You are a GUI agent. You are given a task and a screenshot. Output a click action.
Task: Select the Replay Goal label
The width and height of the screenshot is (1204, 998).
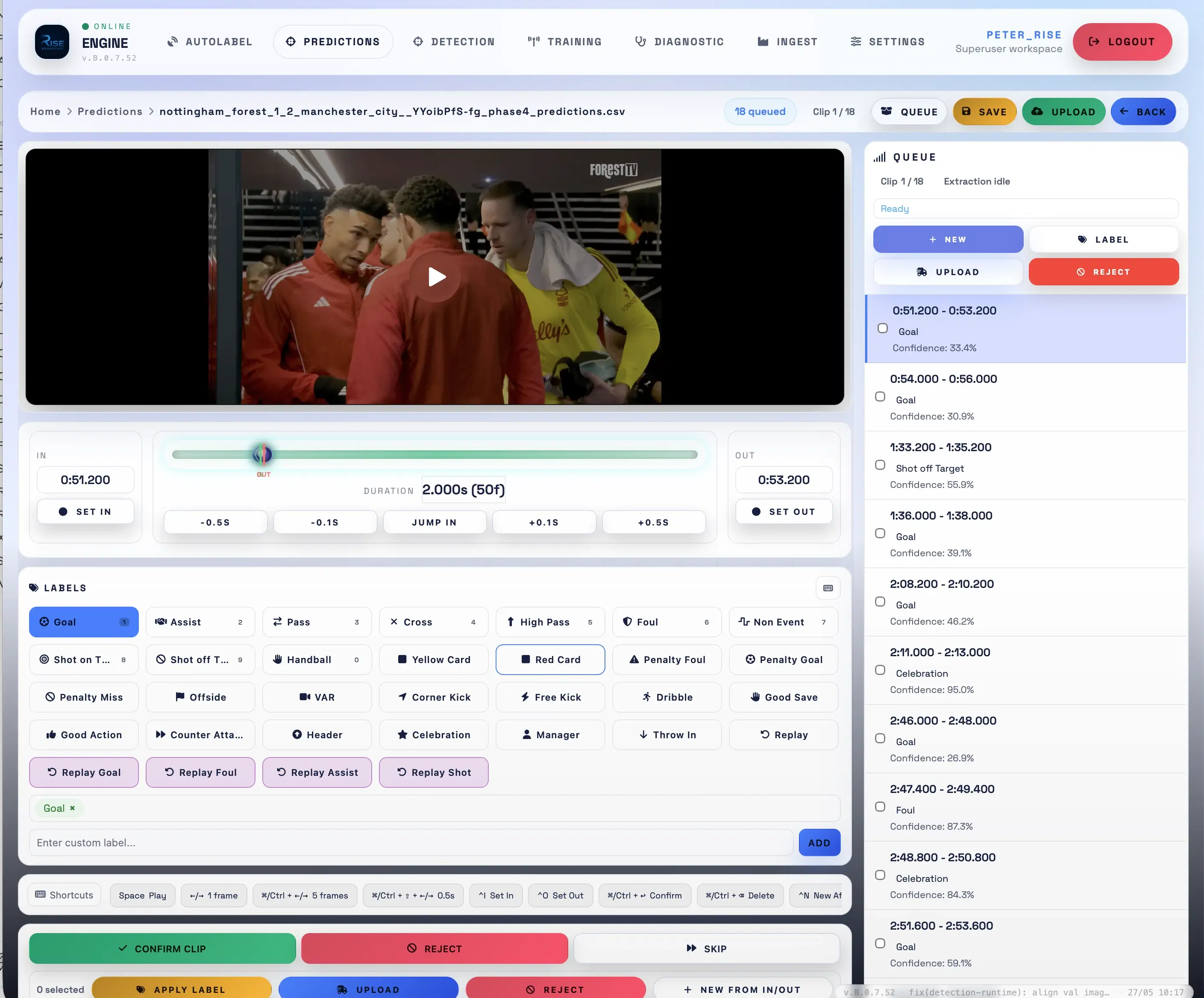[84, 772]
